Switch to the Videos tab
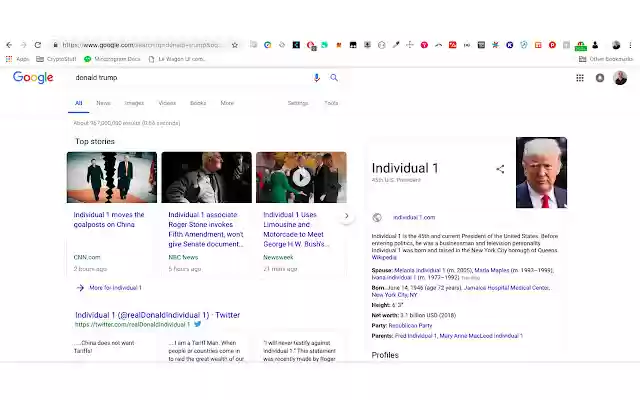 pyautogui.click(x=167, y=103)
